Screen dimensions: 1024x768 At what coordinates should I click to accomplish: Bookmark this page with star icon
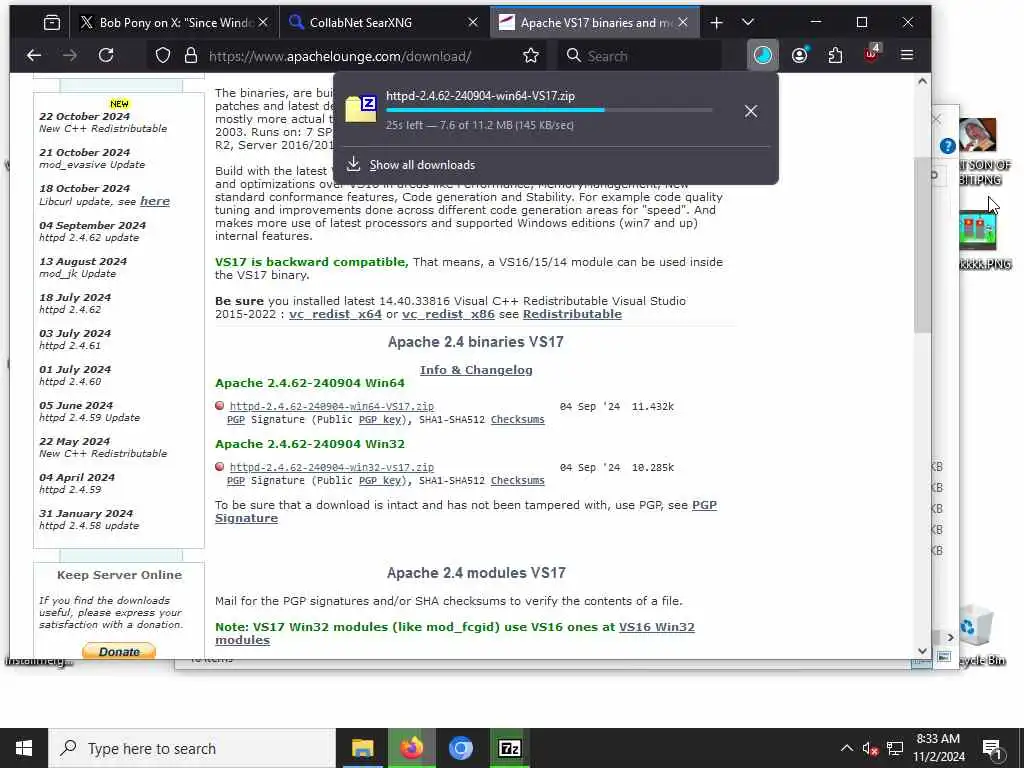click(531, 56)
